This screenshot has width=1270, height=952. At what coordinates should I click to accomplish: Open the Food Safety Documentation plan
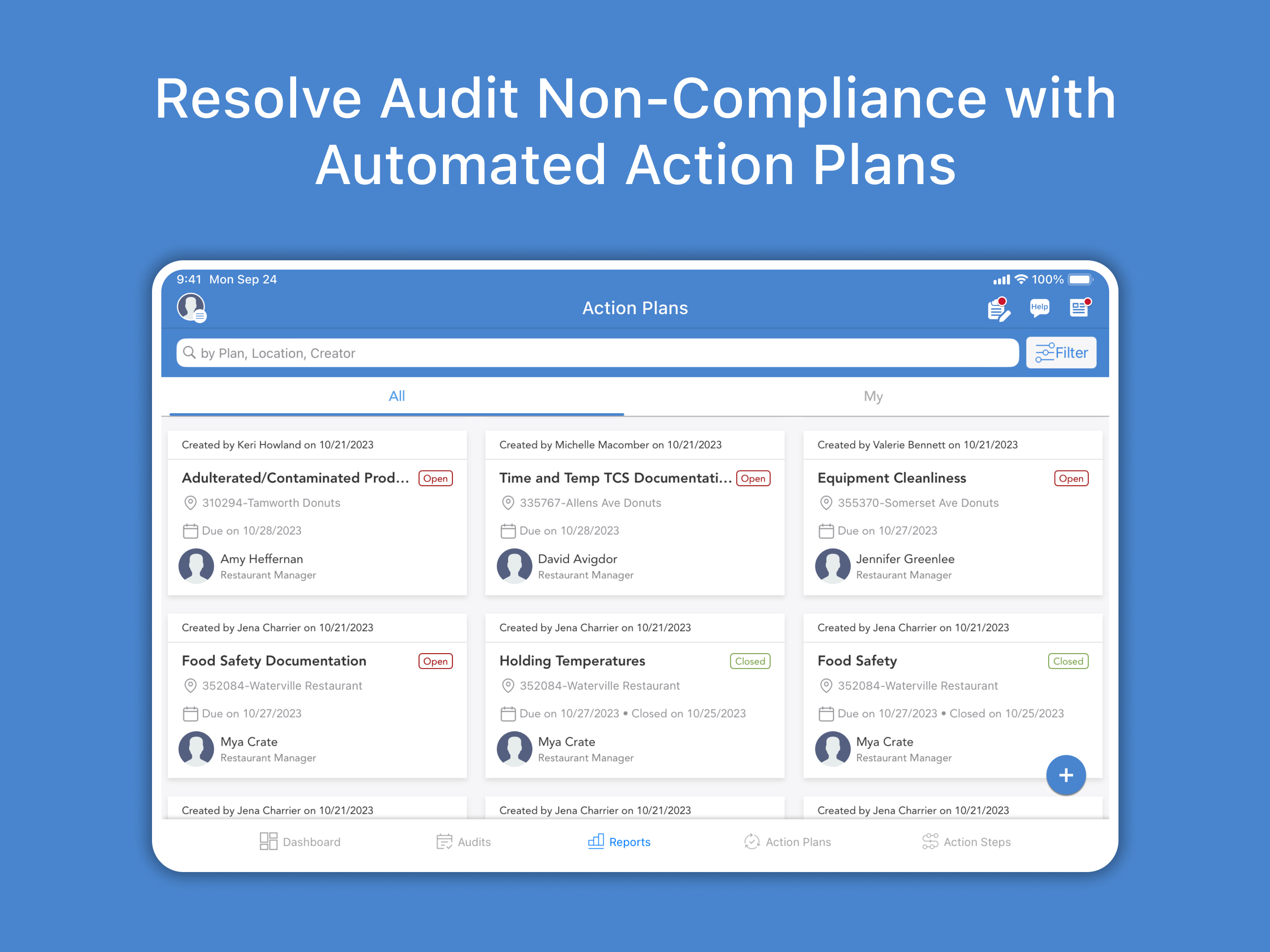pos(274,661)
